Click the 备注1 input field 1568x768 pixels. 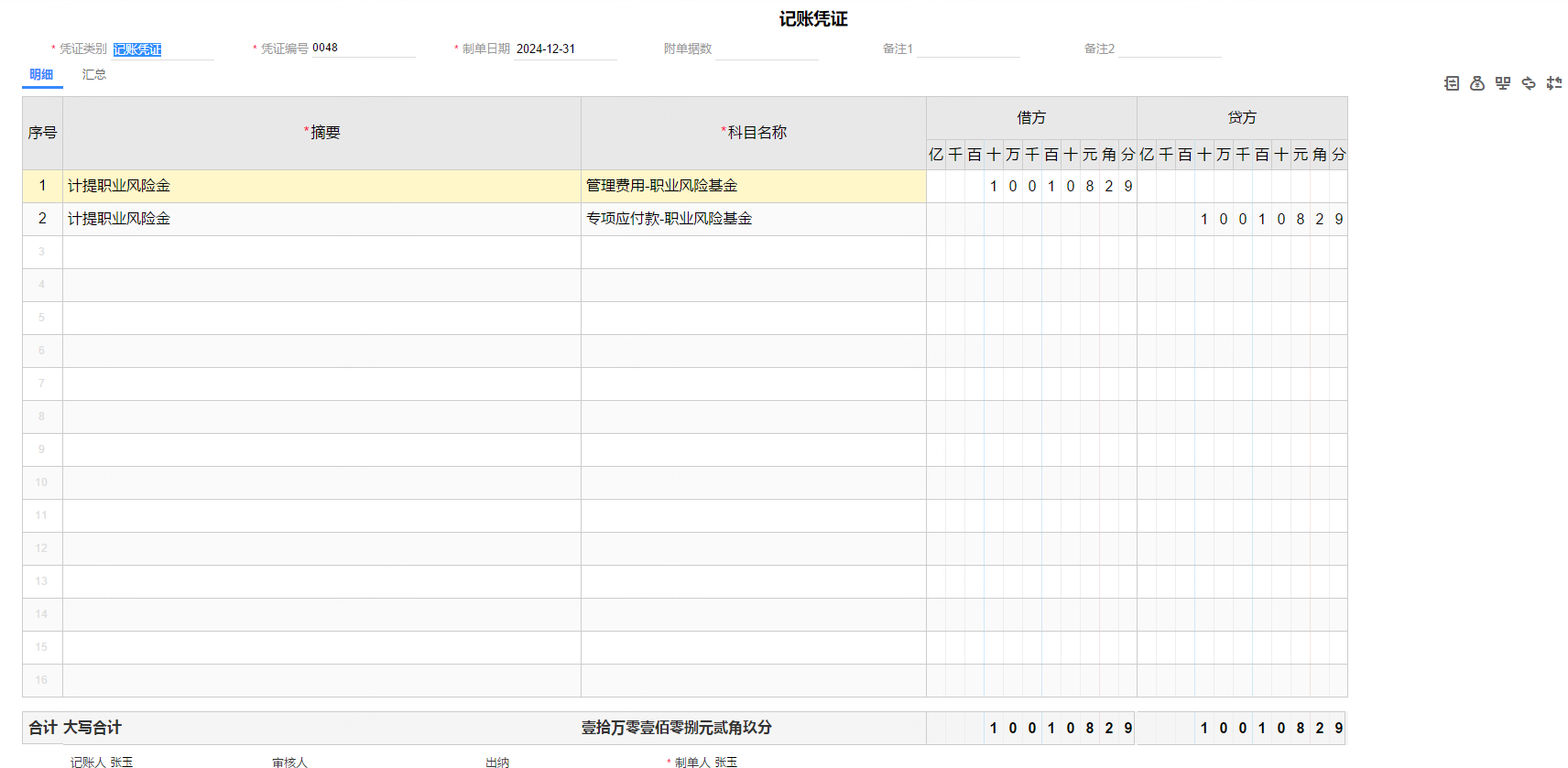pyautogui.click(x=967, y=49)
